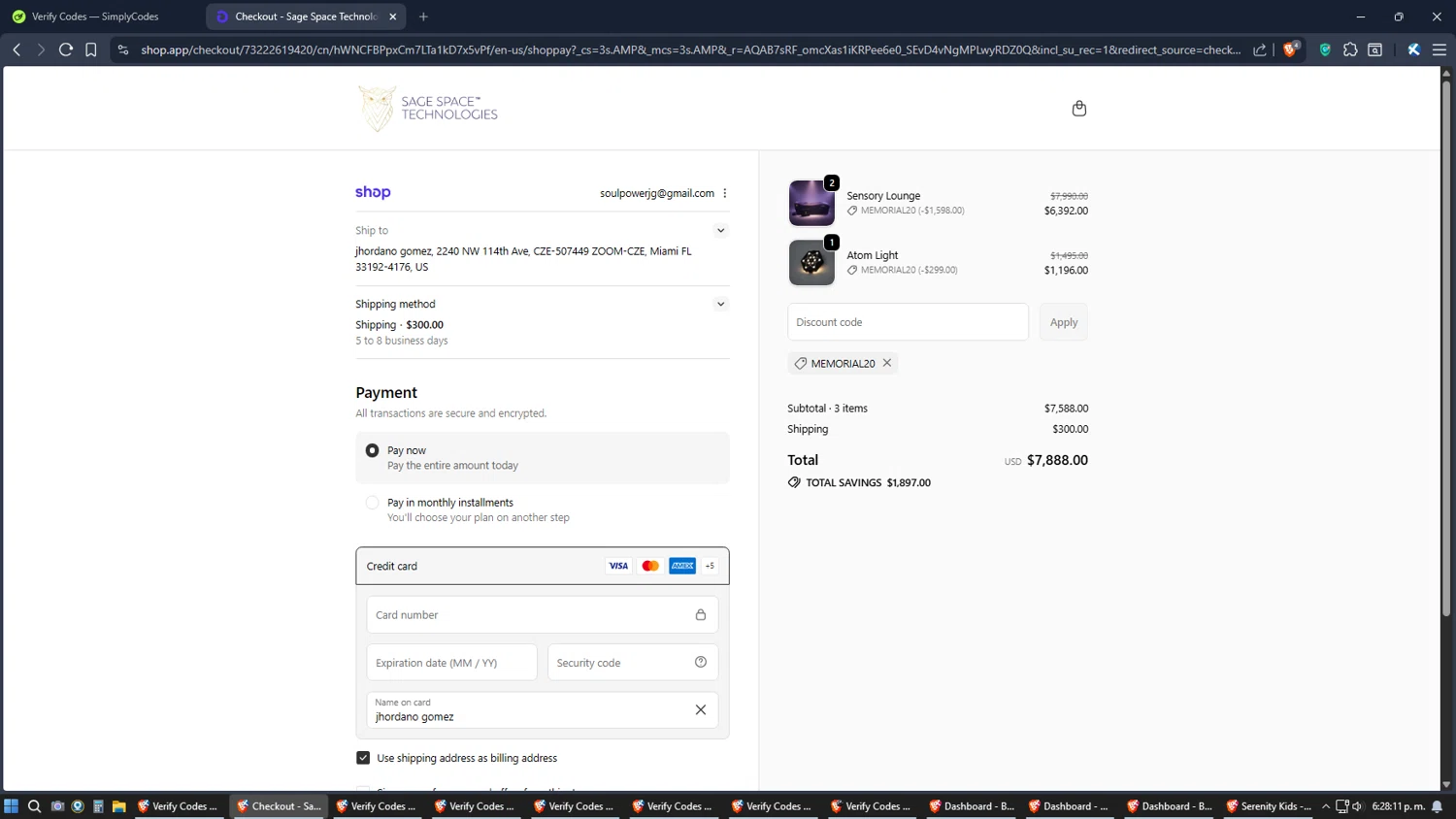Click the browser address bar URL
This screenshot has height=819, width=1456.
coord(690,49)
